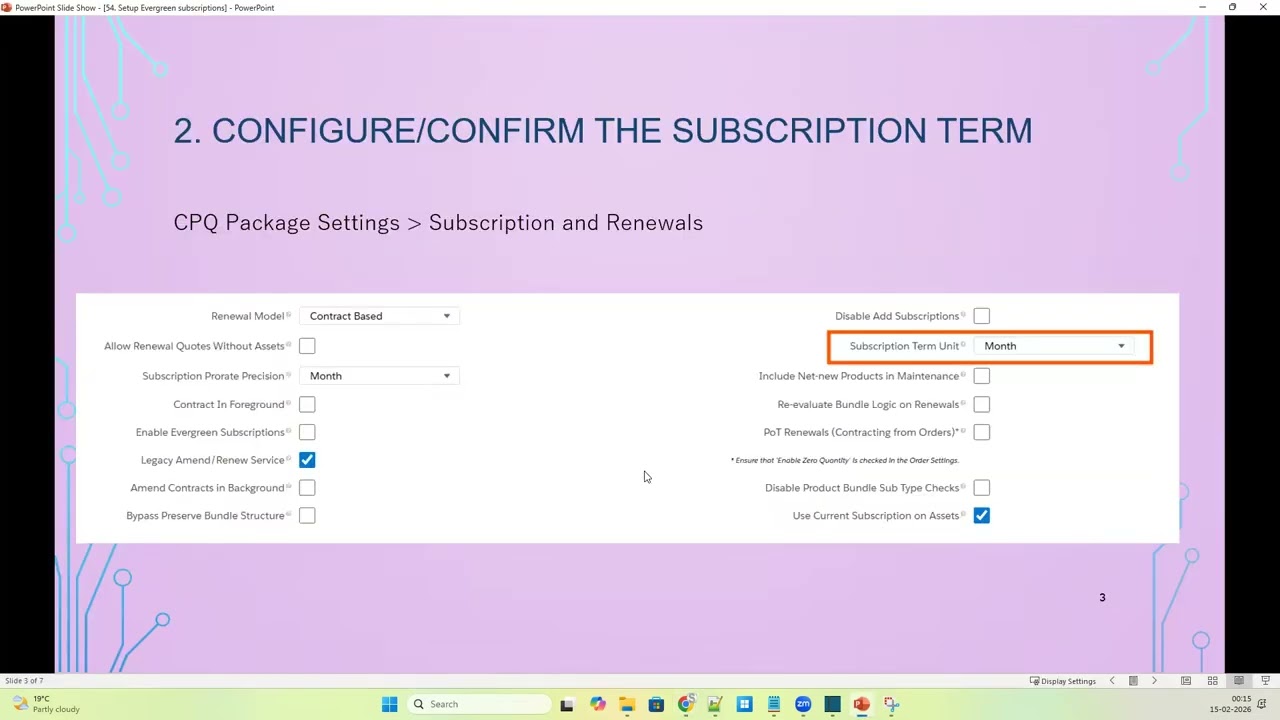1280x720 pixels.
Task: Click the 'Enable Evergreen Subscriptions' label
Action: click(210, 432)
